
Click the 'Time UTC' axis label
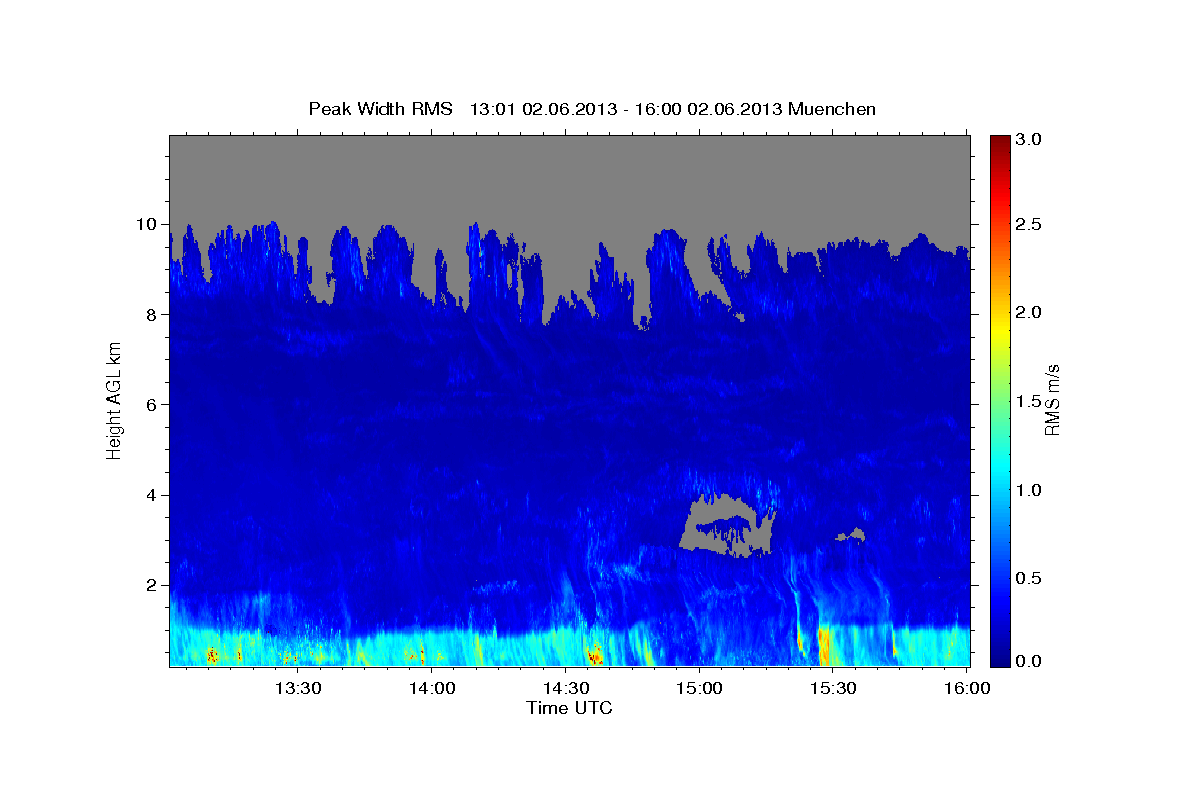pyautogui.click(x=569, y=708)
